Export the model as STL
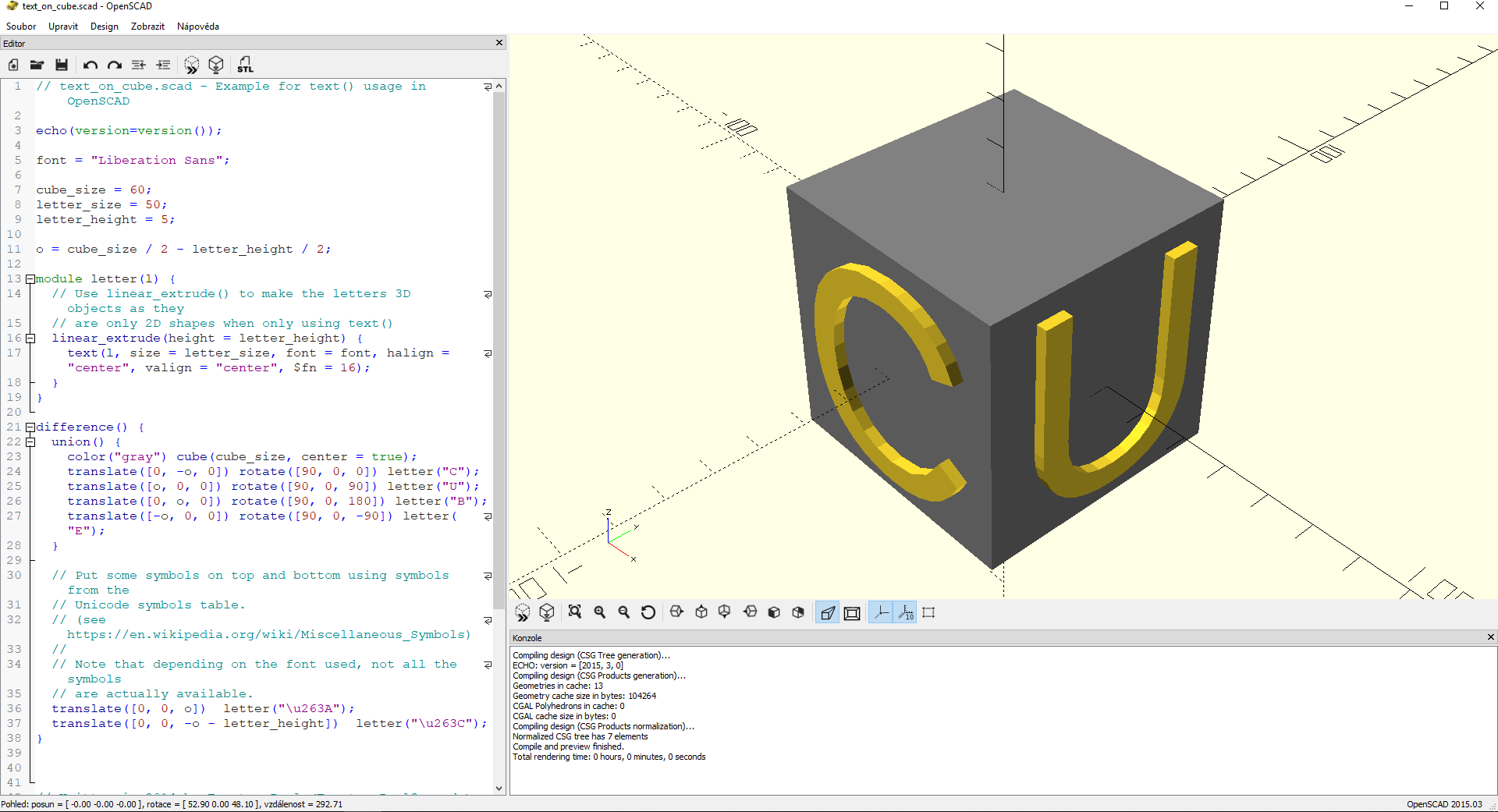The height and width of the screenshot is (812, 1498). 245,65
